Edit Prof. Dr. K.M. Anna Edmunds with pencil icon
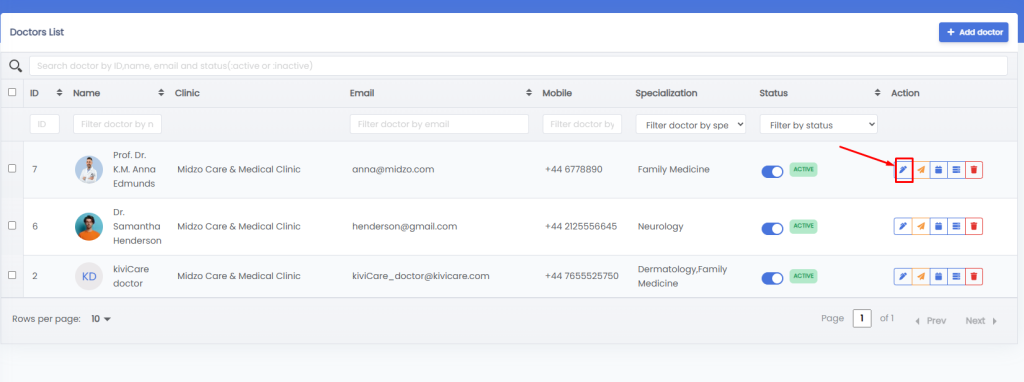The width and height of the screenshot is (1024, 382). (903, 170)
